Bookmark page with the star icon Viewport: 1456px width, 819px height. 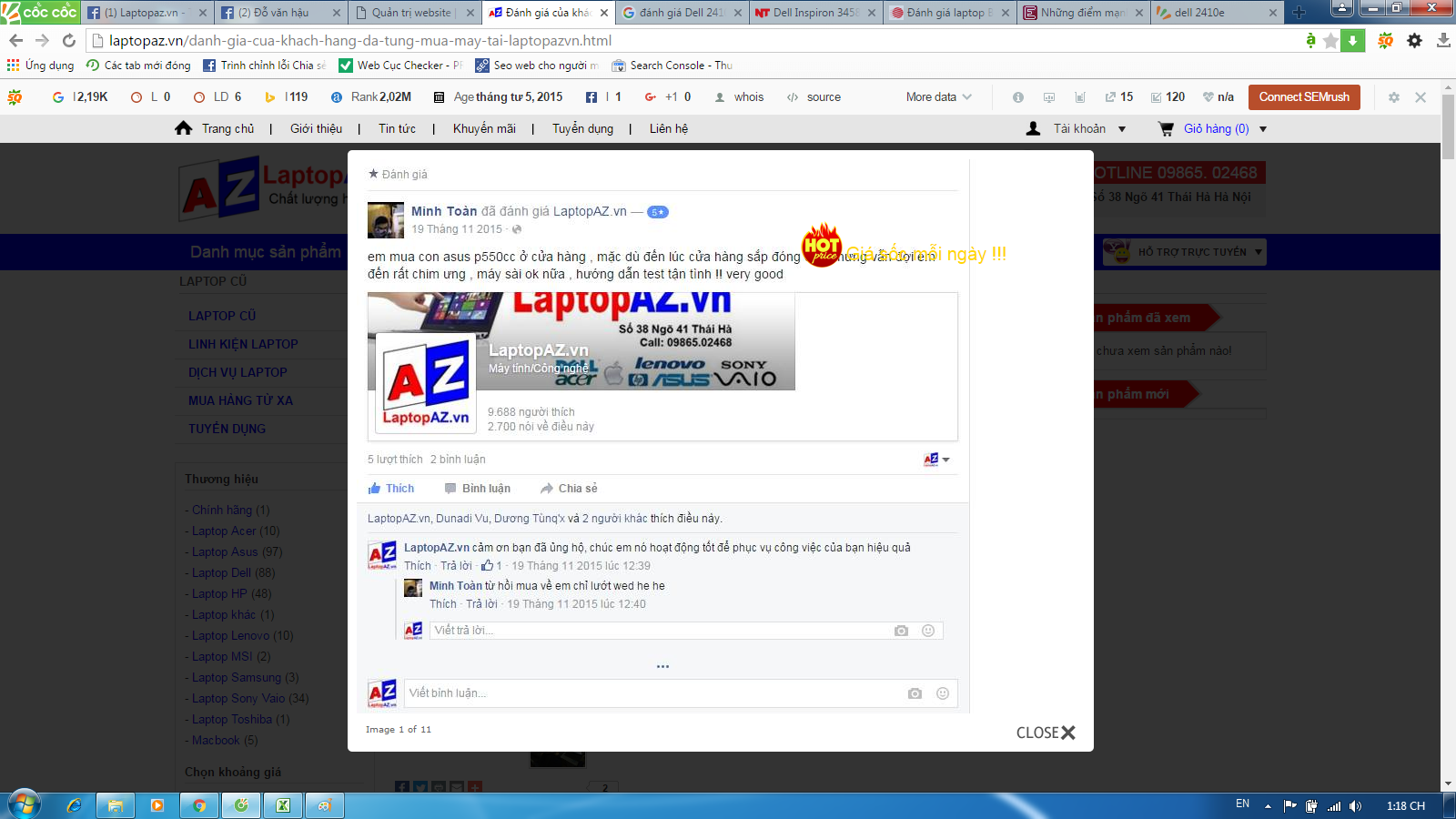[x=1330, y=40]
